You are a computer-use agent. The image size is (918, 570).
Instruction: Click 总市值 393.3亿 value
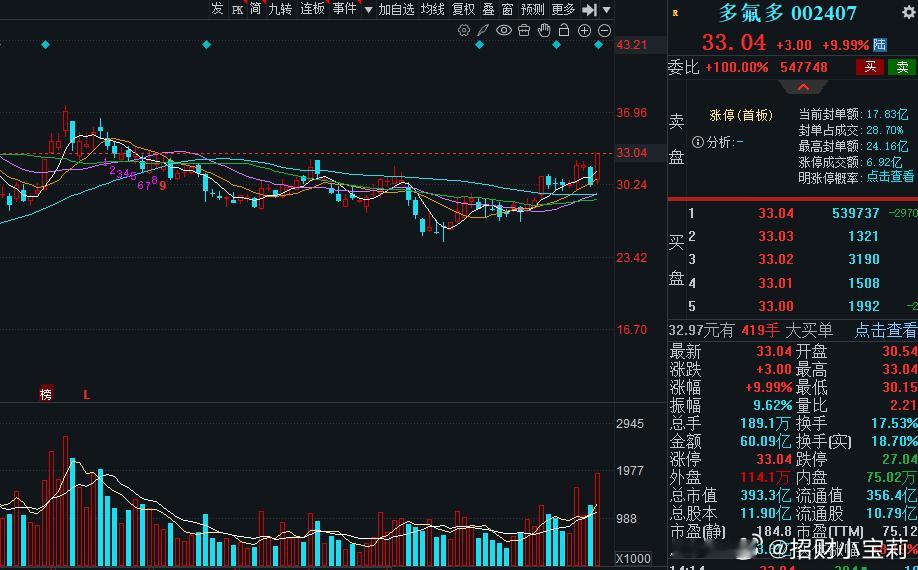766,496
